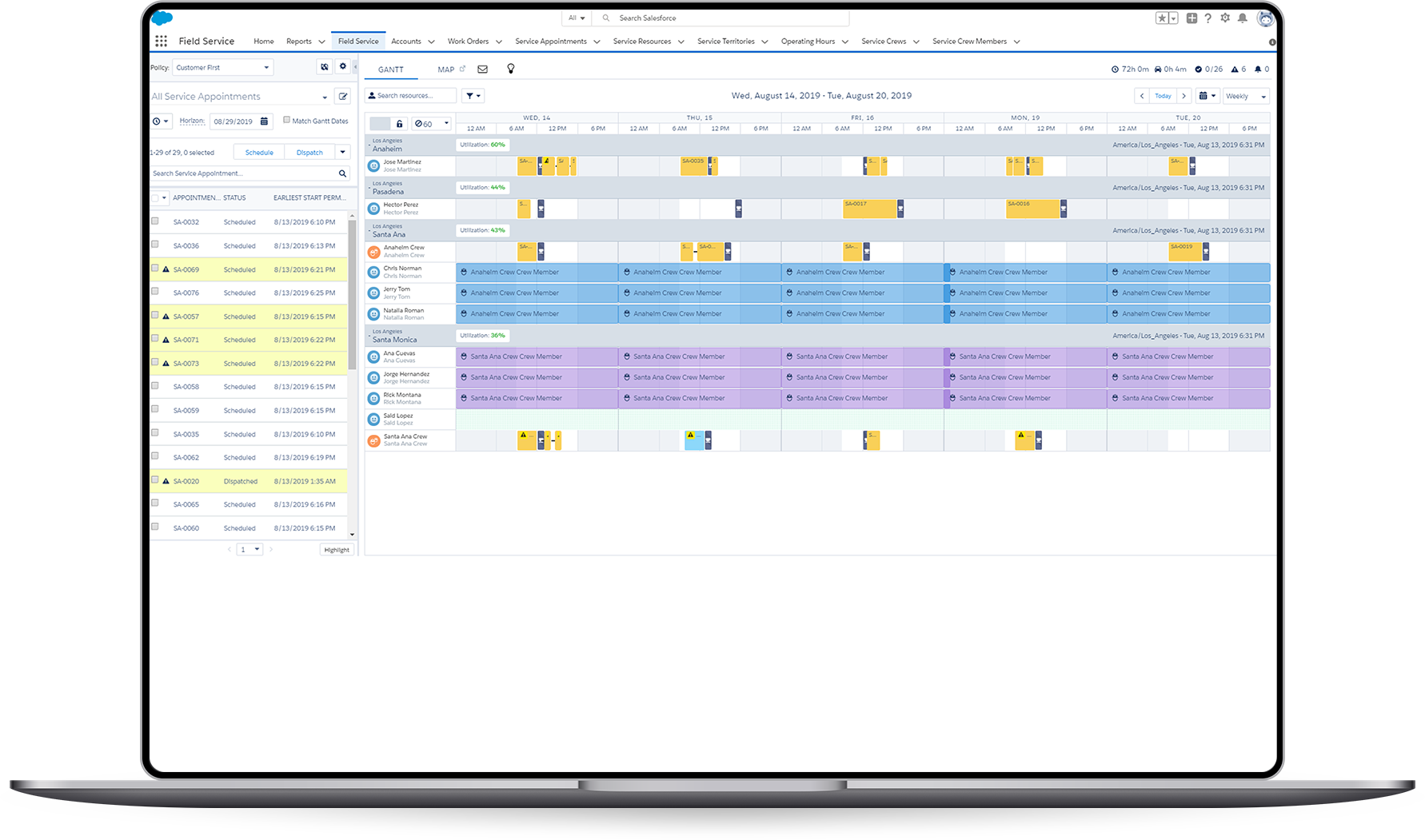Open the Policy Customer First dropdown
1425x840 pixels.
click(x=223, y=68)
